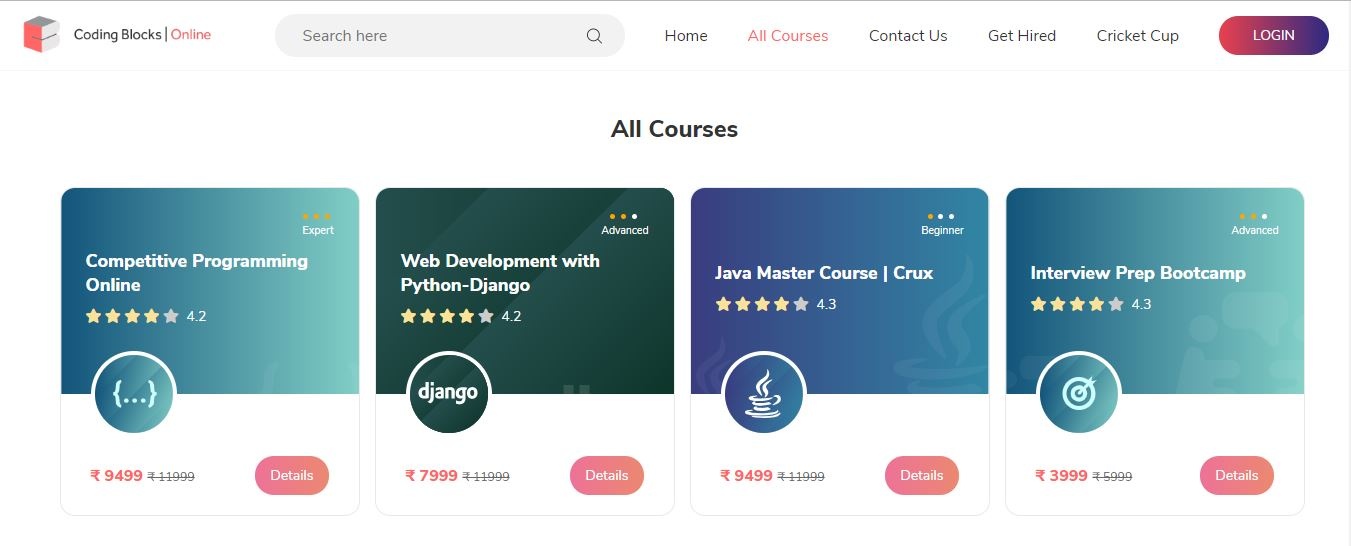This screenshot has height=546, width=1351.
Task: Click the curly braces Competitive Programming icon
Action: (x=134, y=394)
